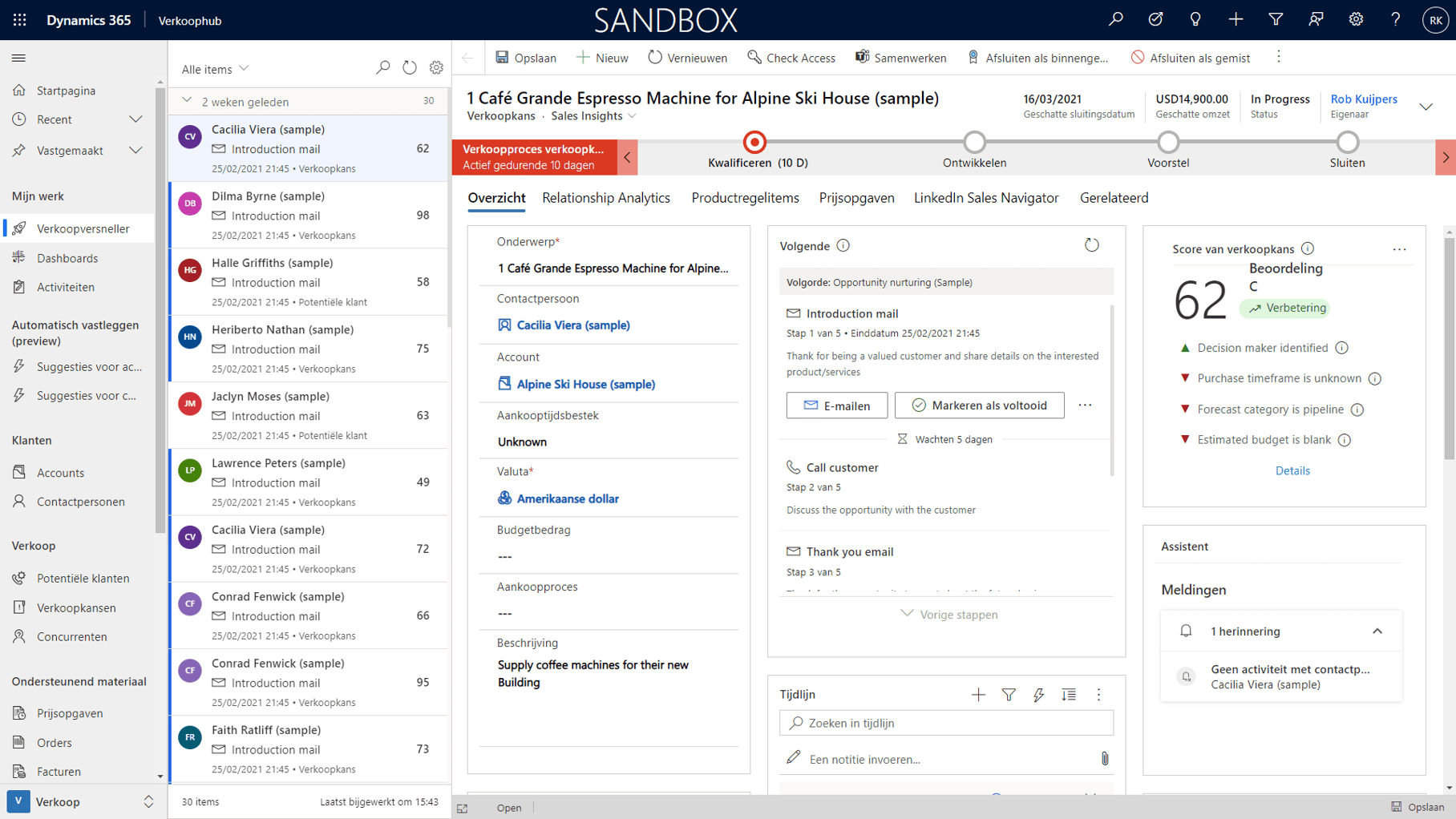Click the E-mailen button
Viewport: 1456px width, 819px height.
(x=837, y=405)
